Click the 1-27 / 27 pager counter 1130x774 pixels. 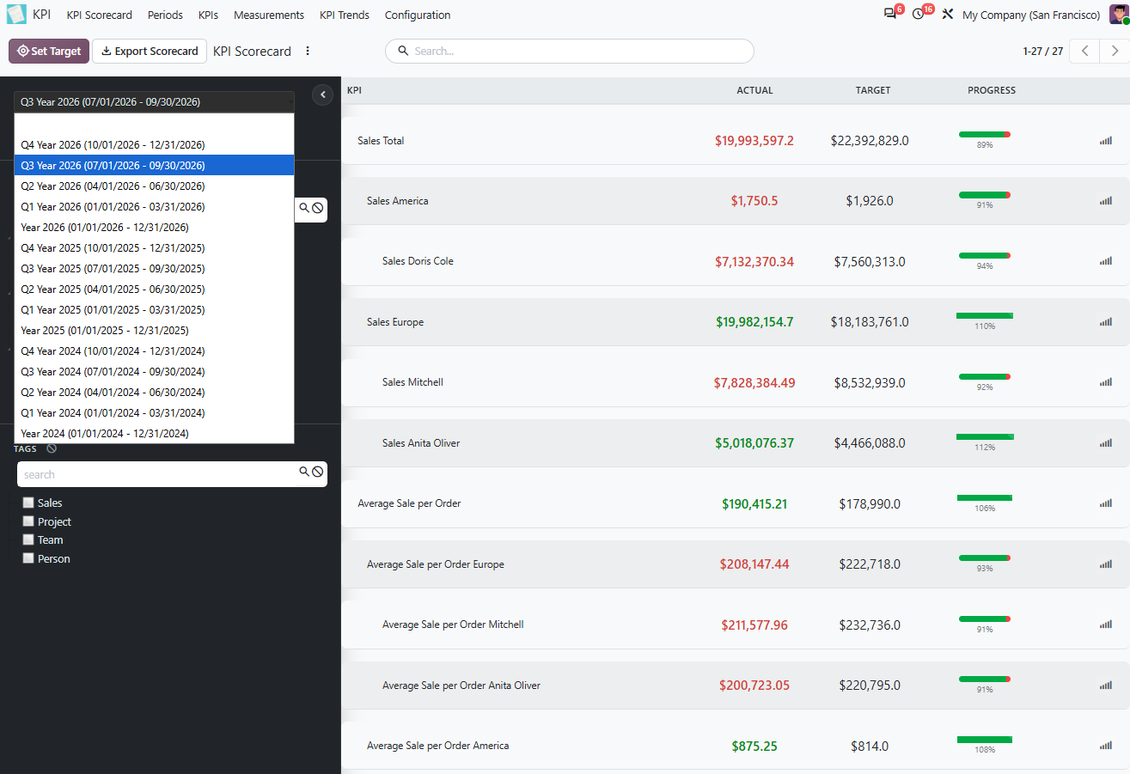(1043, 51)
